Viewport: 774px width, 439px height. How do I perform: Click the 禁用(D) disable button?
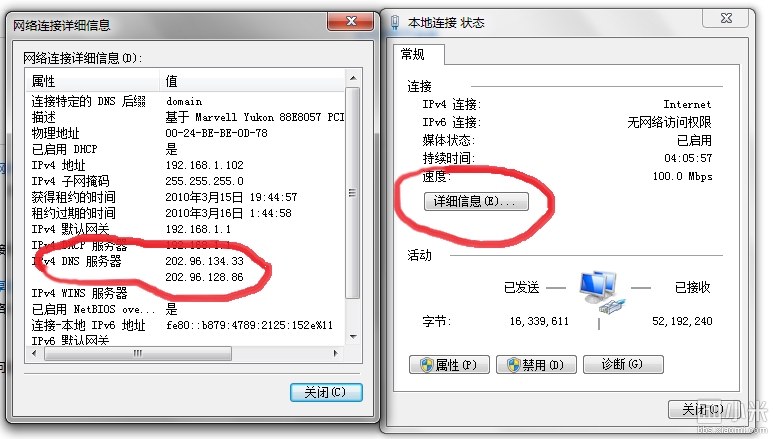click(536, 364)
